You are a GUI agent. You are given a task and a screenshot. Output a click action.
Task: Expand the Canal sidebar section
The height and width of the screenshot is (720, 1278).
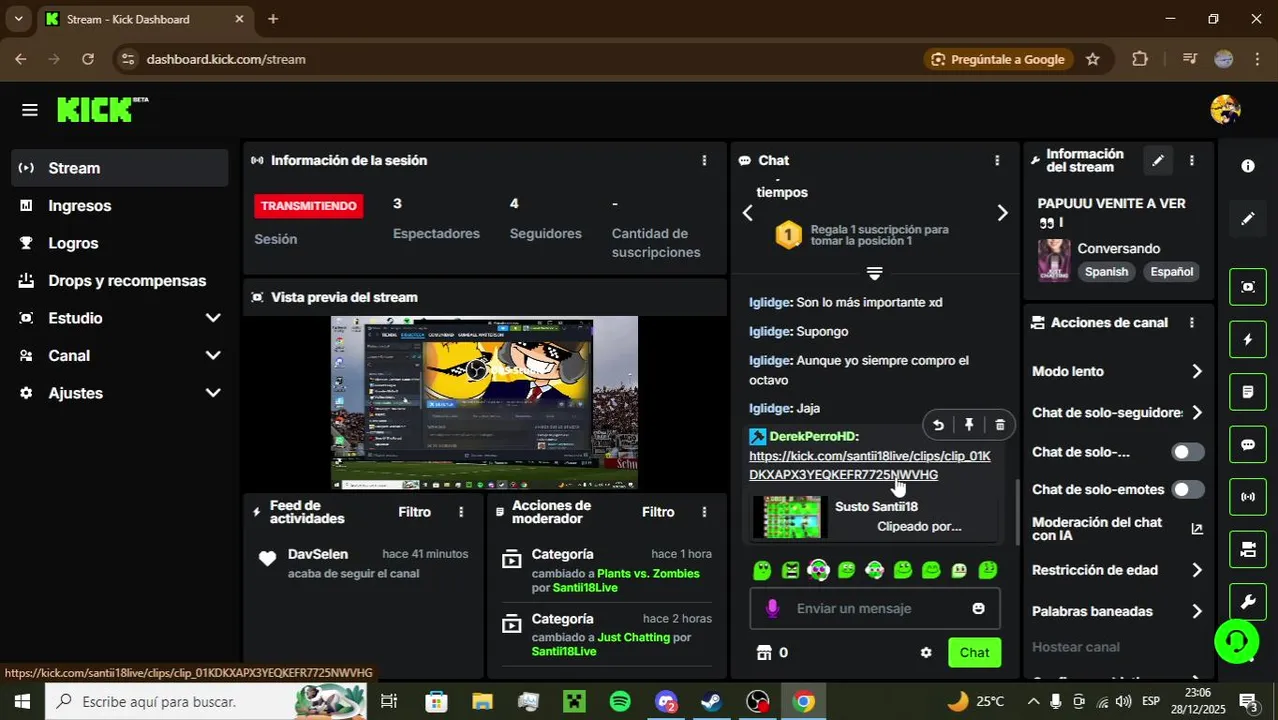tap(120, 356)
